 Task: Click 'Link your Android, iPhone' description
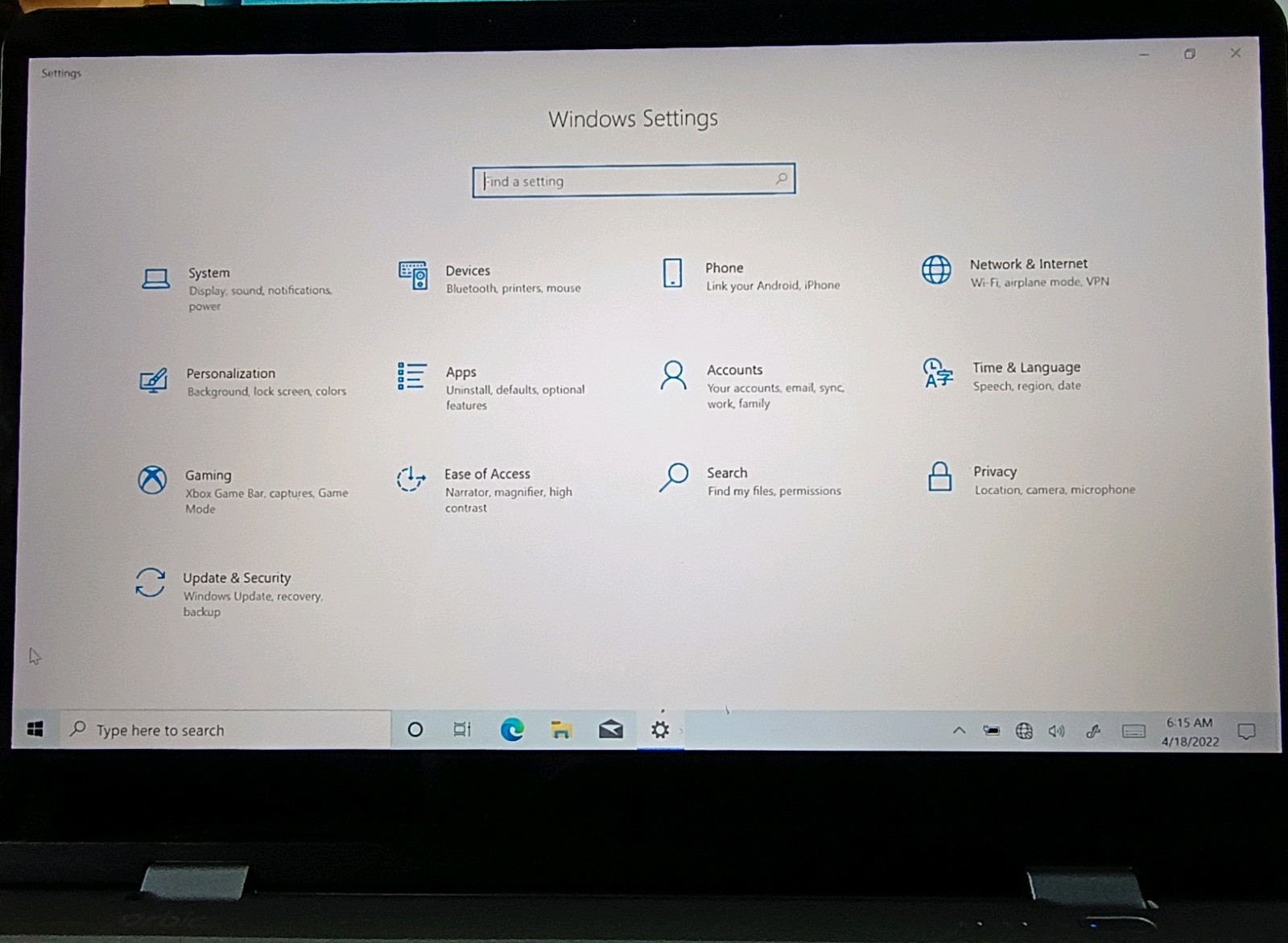(773, 286)
